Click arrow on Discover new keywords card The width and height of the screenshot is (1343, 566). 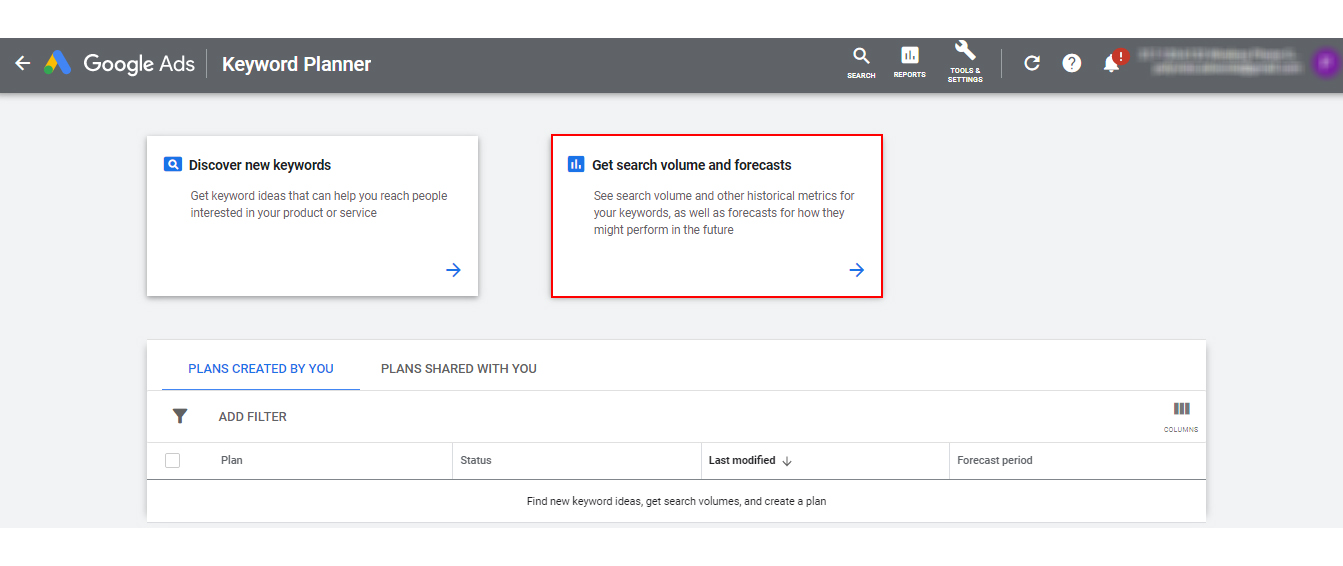[453, 270]
